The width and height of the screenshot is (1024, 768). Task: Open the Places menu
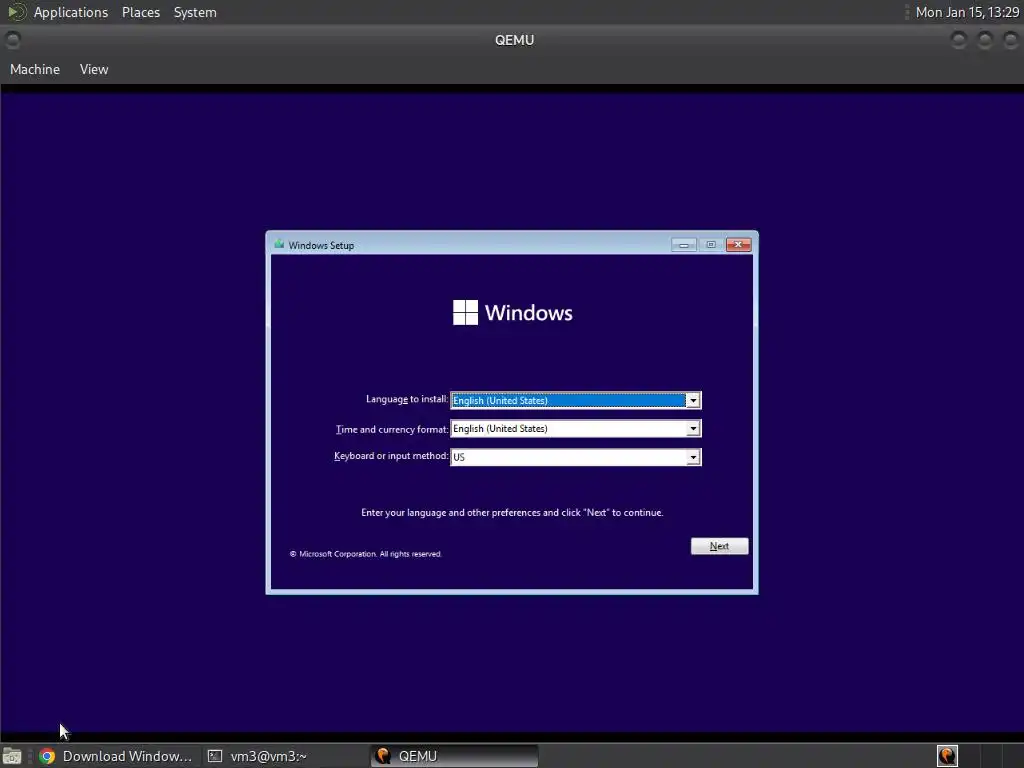click(x=140, y=12)
